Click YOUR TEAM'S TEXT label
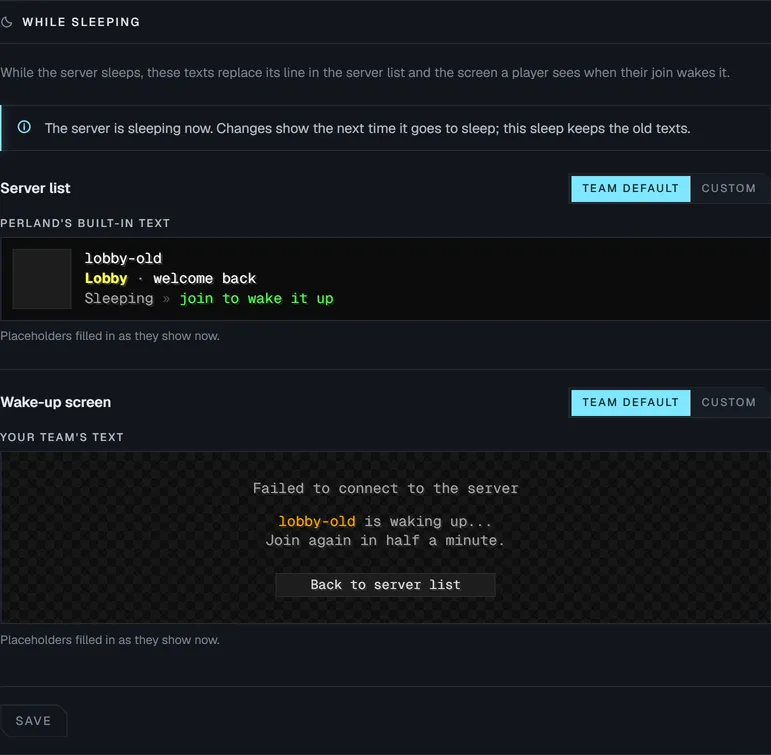 pos(62,437)
